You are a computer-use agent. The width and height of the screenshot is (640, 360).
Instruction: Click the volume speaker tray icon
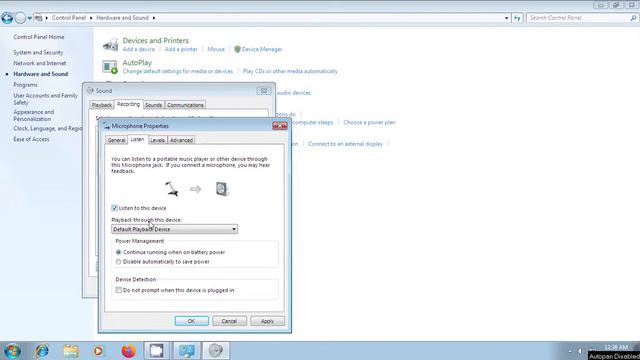click(x=580, y=351)
